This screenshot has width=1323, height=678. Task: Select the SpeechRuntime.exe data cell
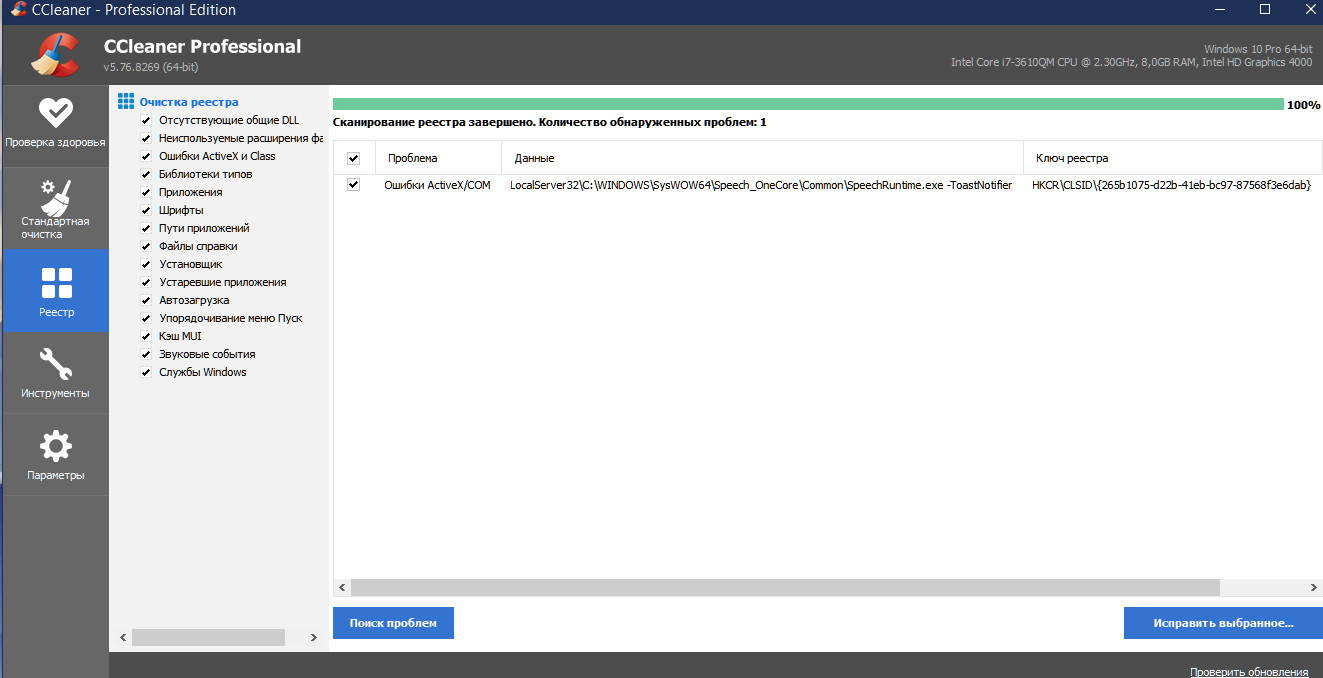(761, 185)
